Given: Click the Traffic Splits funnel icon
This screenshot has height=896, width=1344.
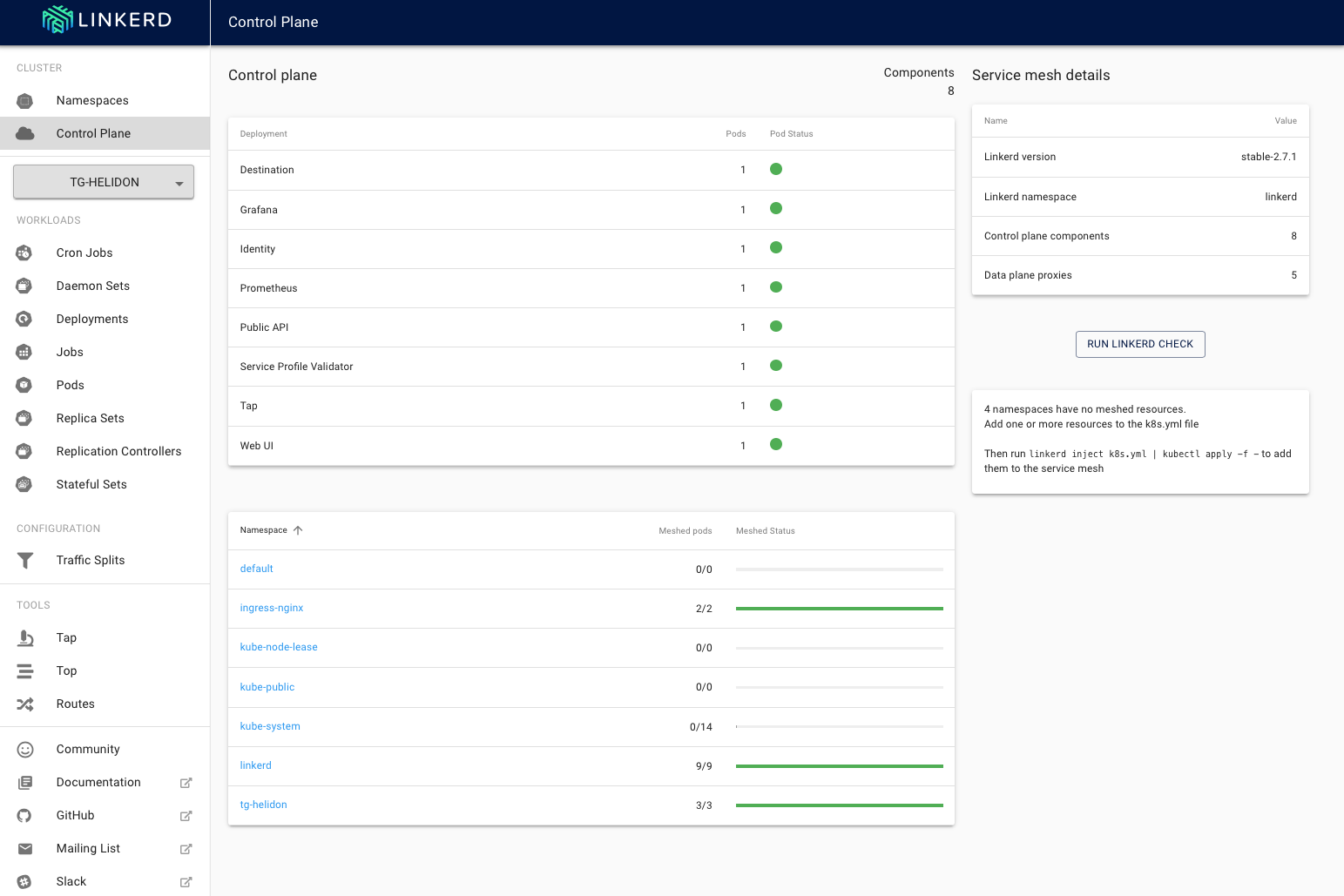Looking at the screenshot, I should pyautogui.click(x=25, y=561).
